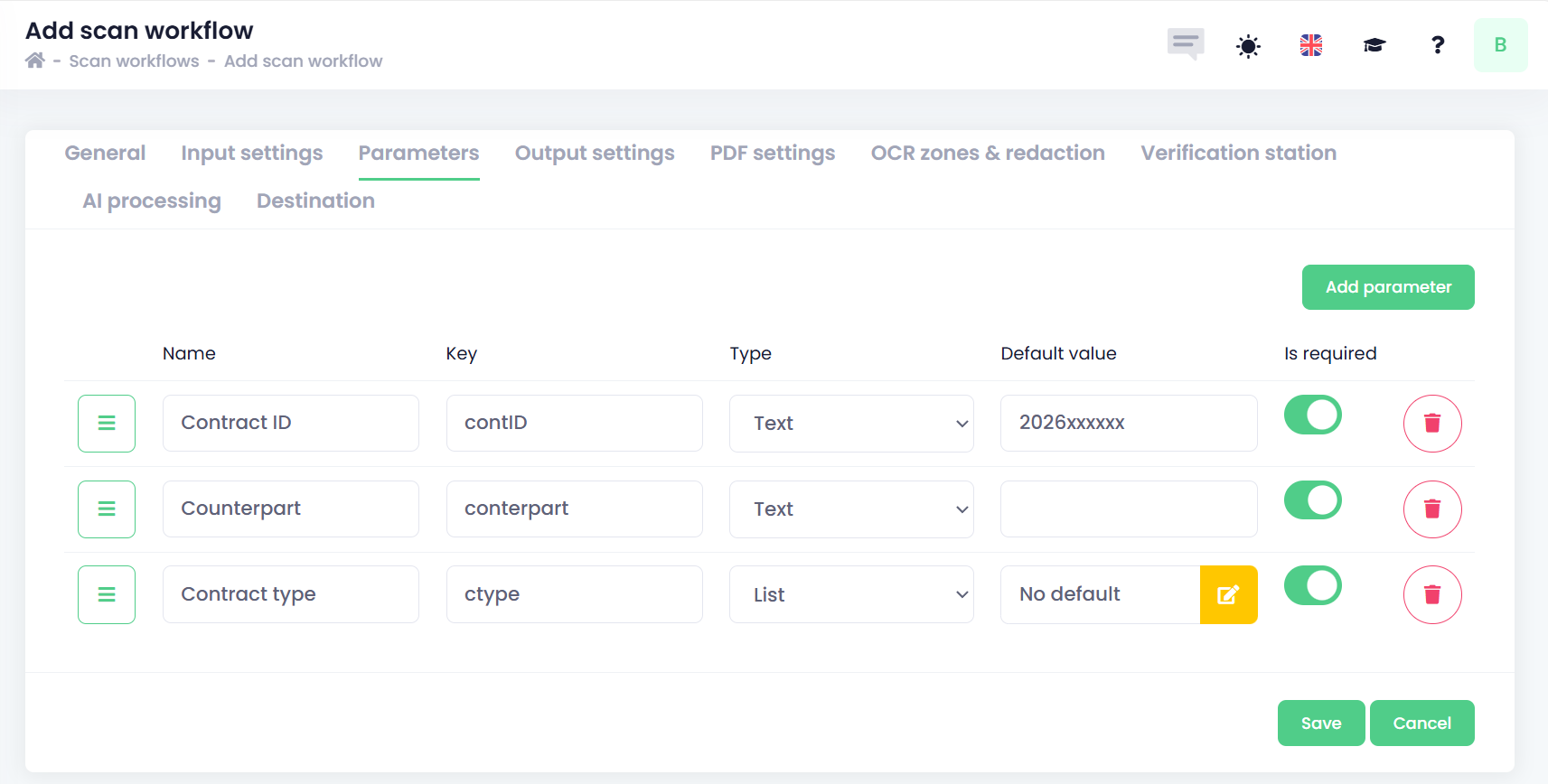Click drag handle of Counterpart row

(107, 509)
